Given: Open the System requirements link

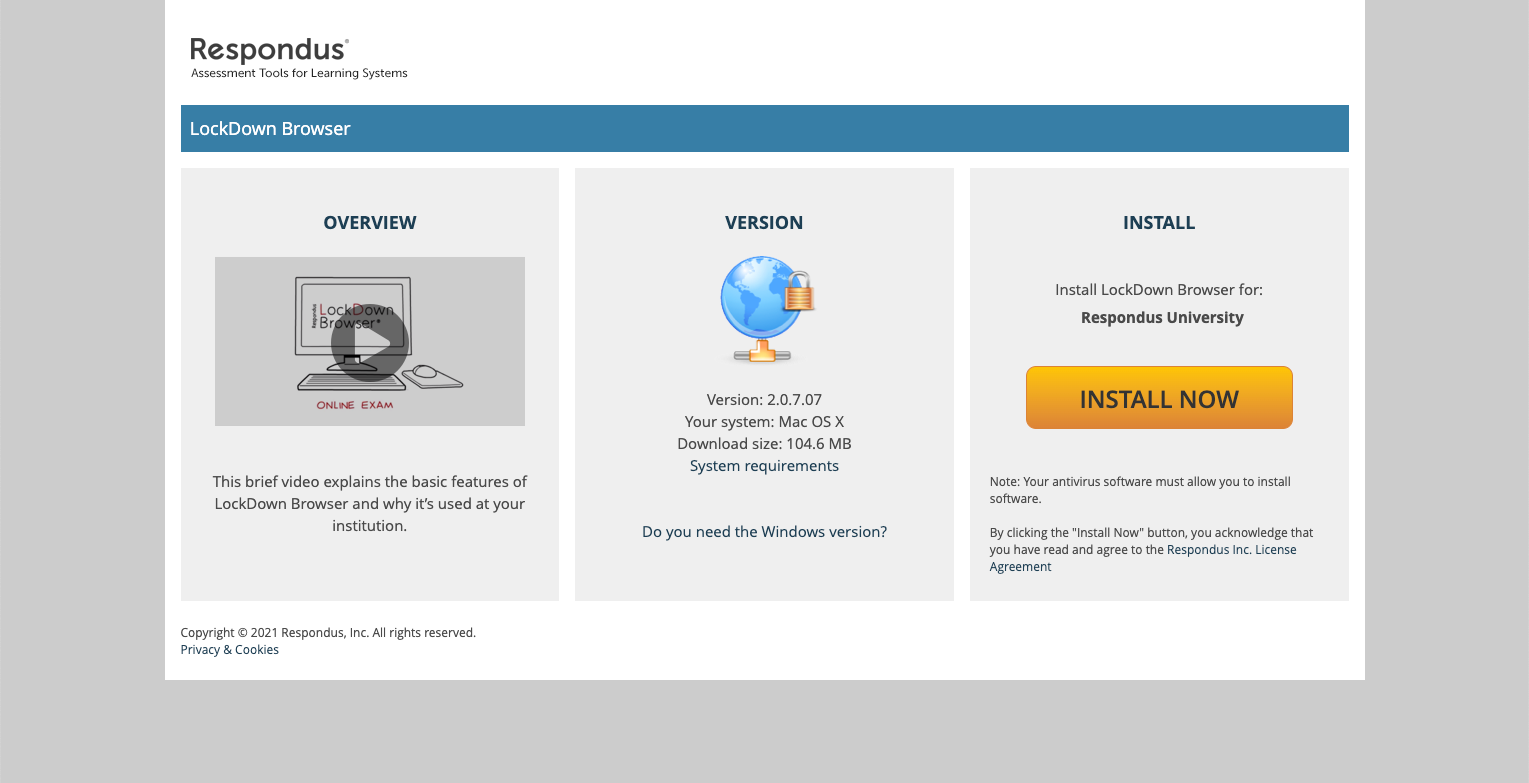Looking at the screenshot, I should 764,465.
